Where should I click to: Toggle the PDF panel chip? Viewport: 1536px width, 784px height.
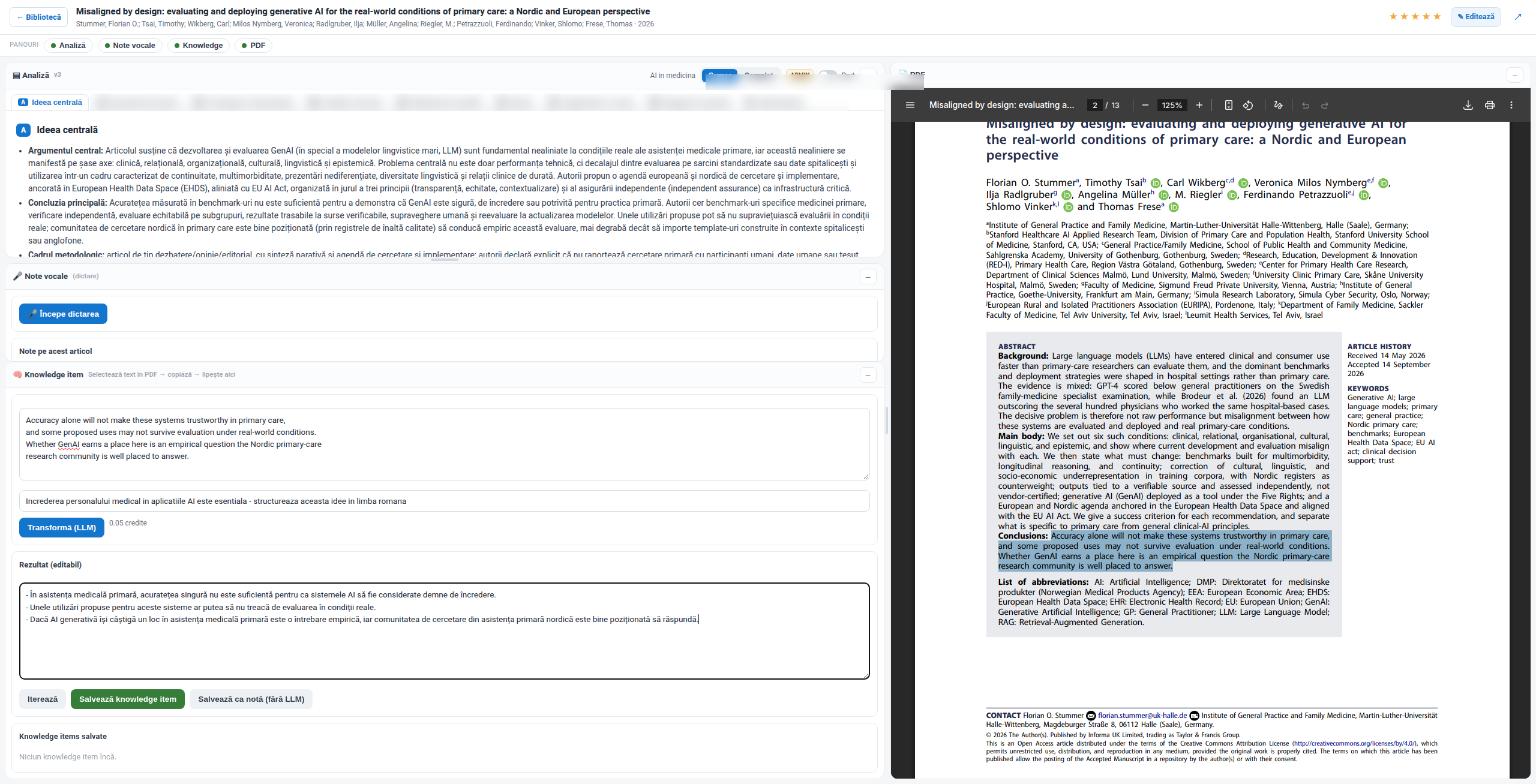coord(253,46)
